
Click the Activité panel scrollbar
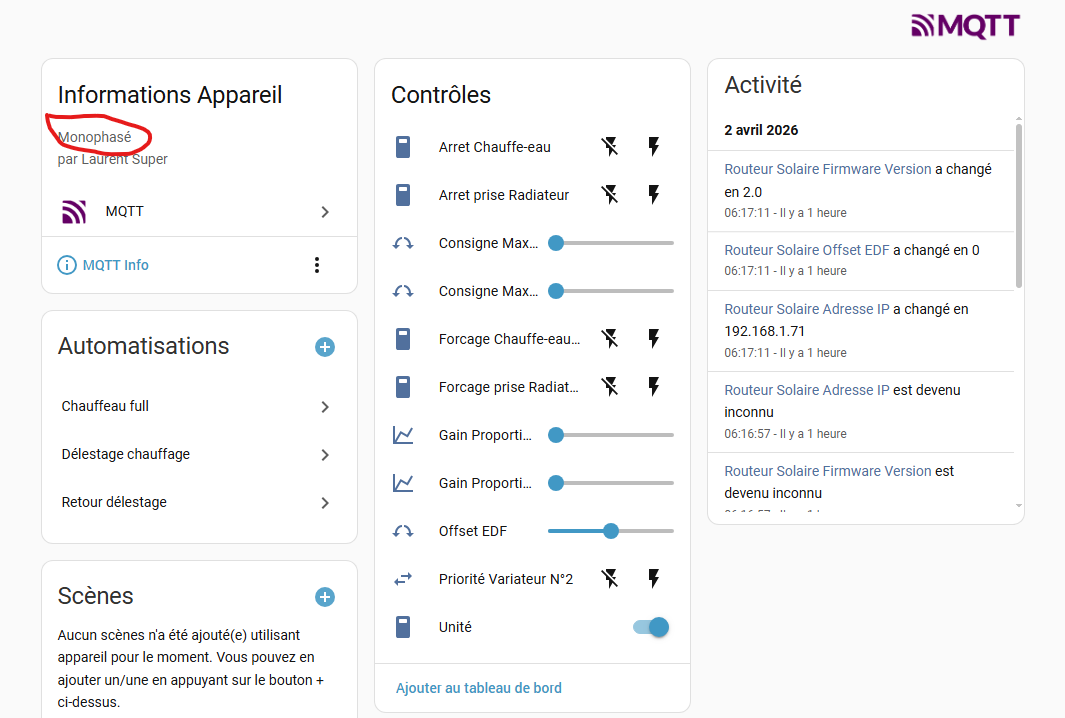coord(1019,205)
